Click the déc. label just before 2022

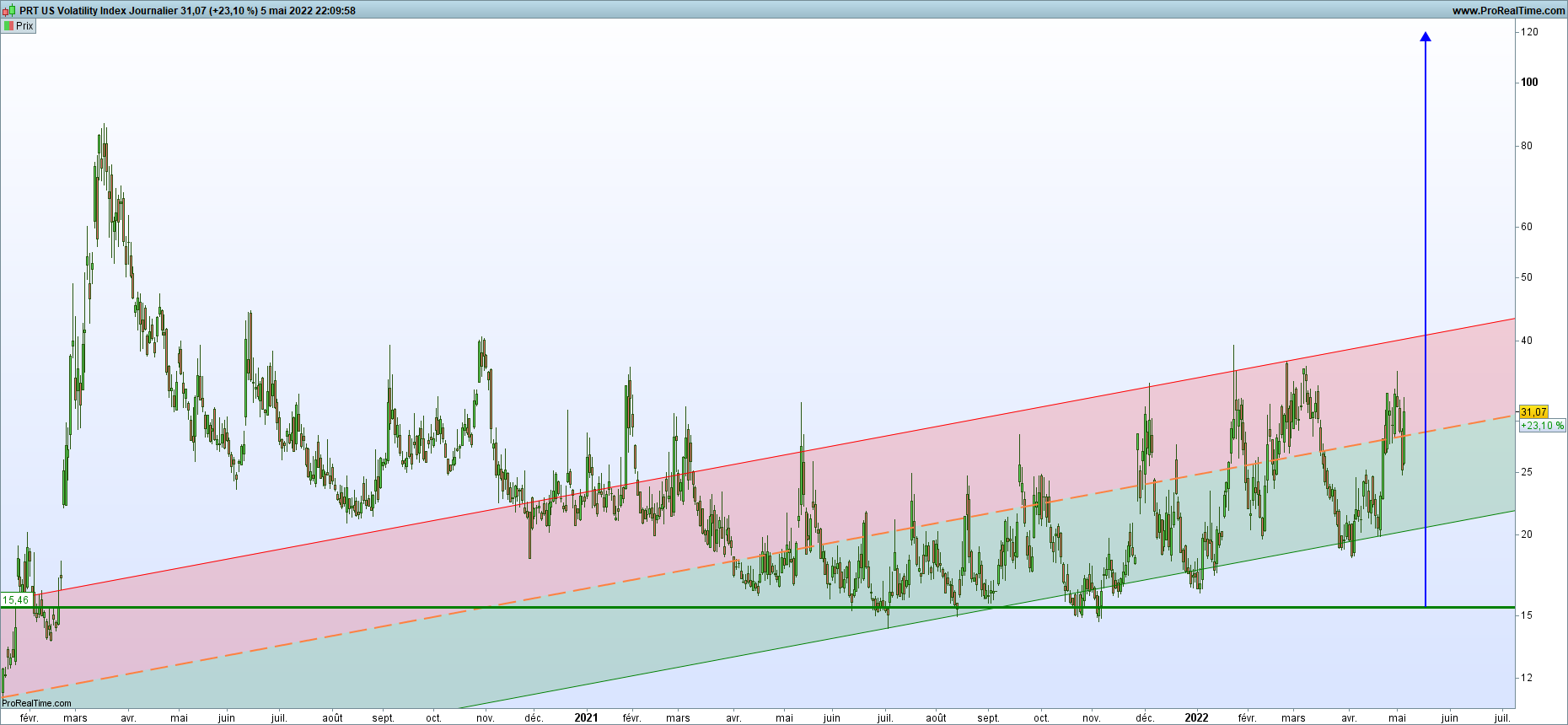click(x=1144, y=718)
